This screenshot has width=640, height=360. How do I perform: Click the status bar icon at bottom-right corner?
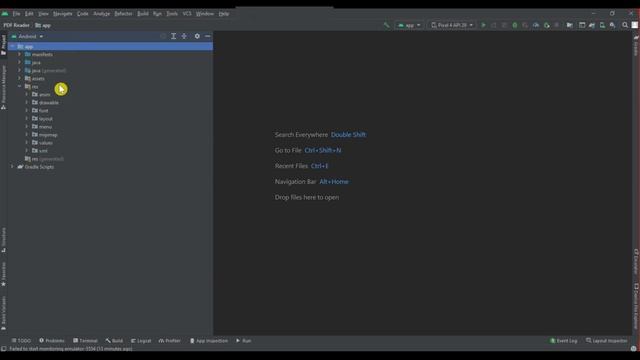click(633, 349)
